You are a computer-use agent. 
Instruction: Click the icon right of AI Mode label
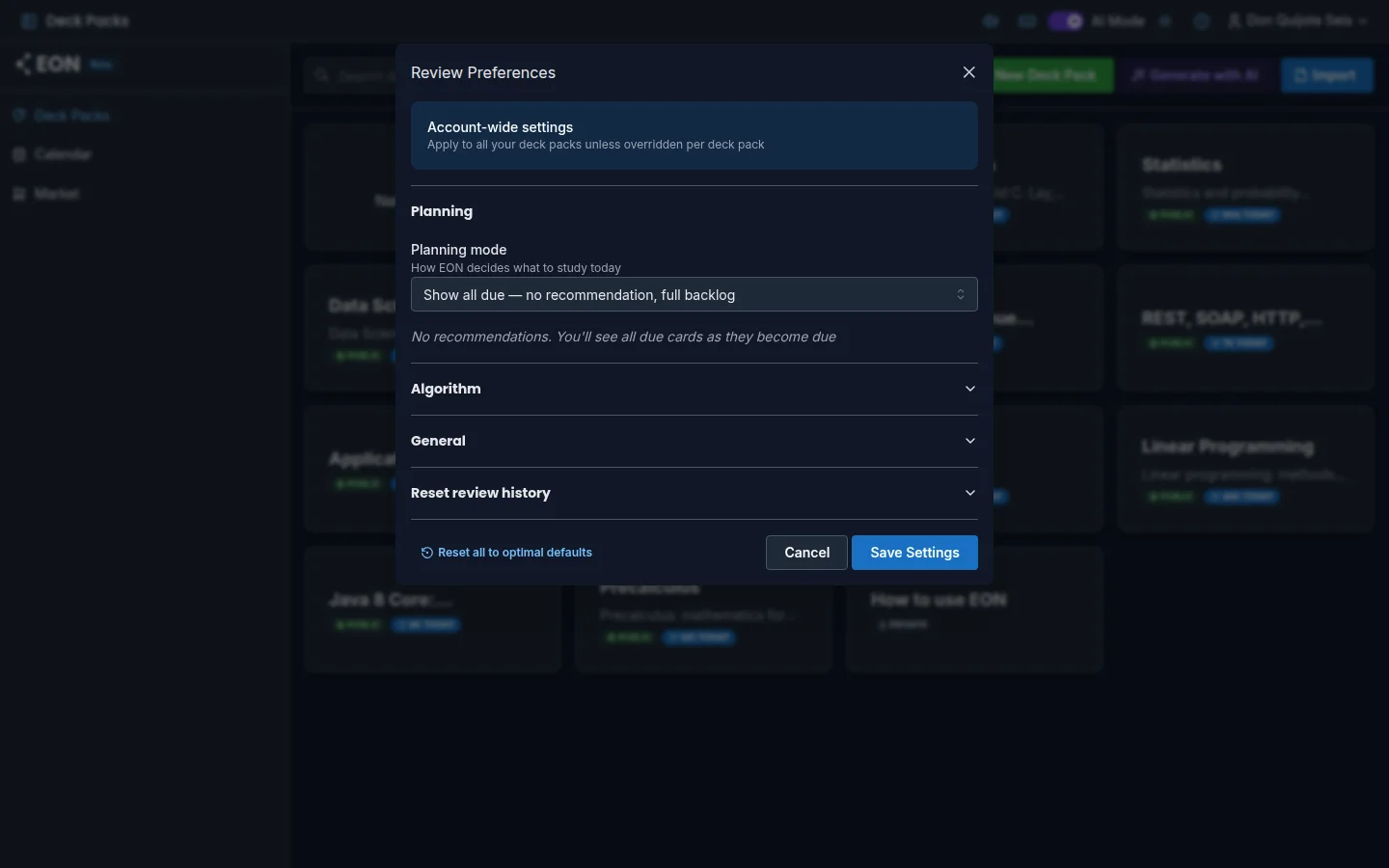click(1165, 21)
